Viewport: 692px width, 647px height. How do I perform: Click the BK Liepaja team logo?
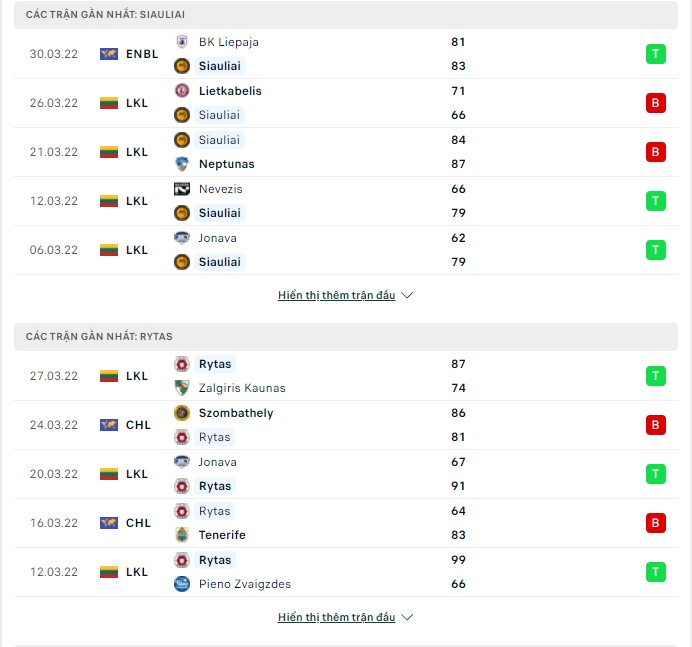(182, 42)
